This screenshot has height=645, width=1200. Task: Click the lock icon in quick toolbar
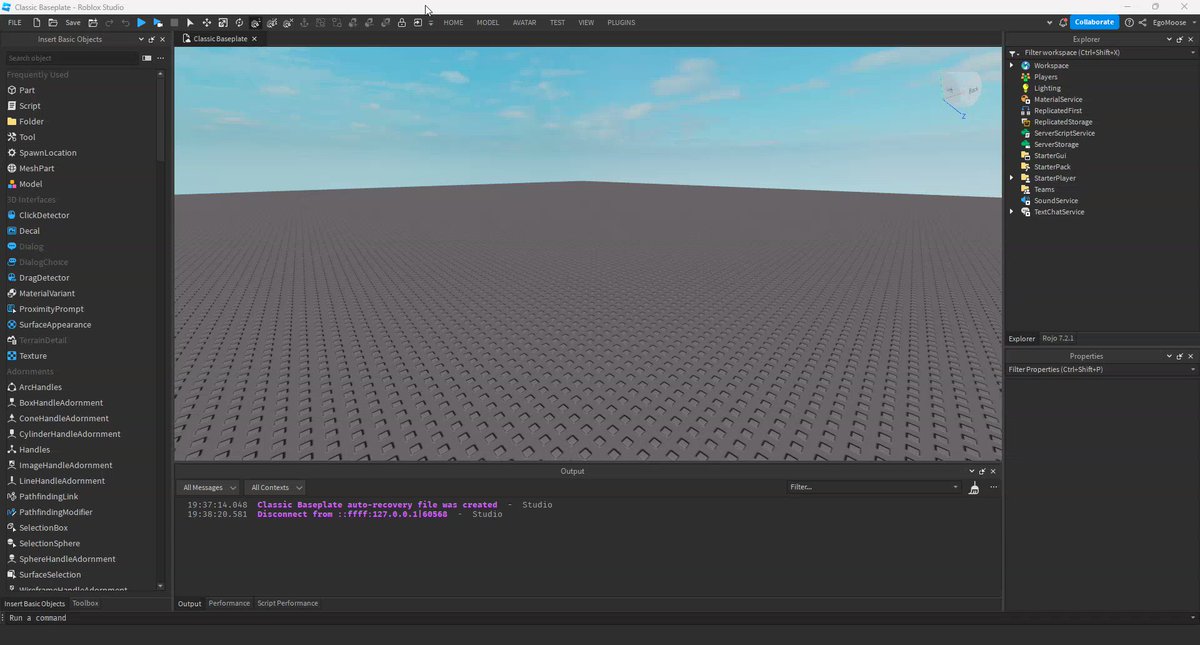pyautogui.click(x=401, y=22)
